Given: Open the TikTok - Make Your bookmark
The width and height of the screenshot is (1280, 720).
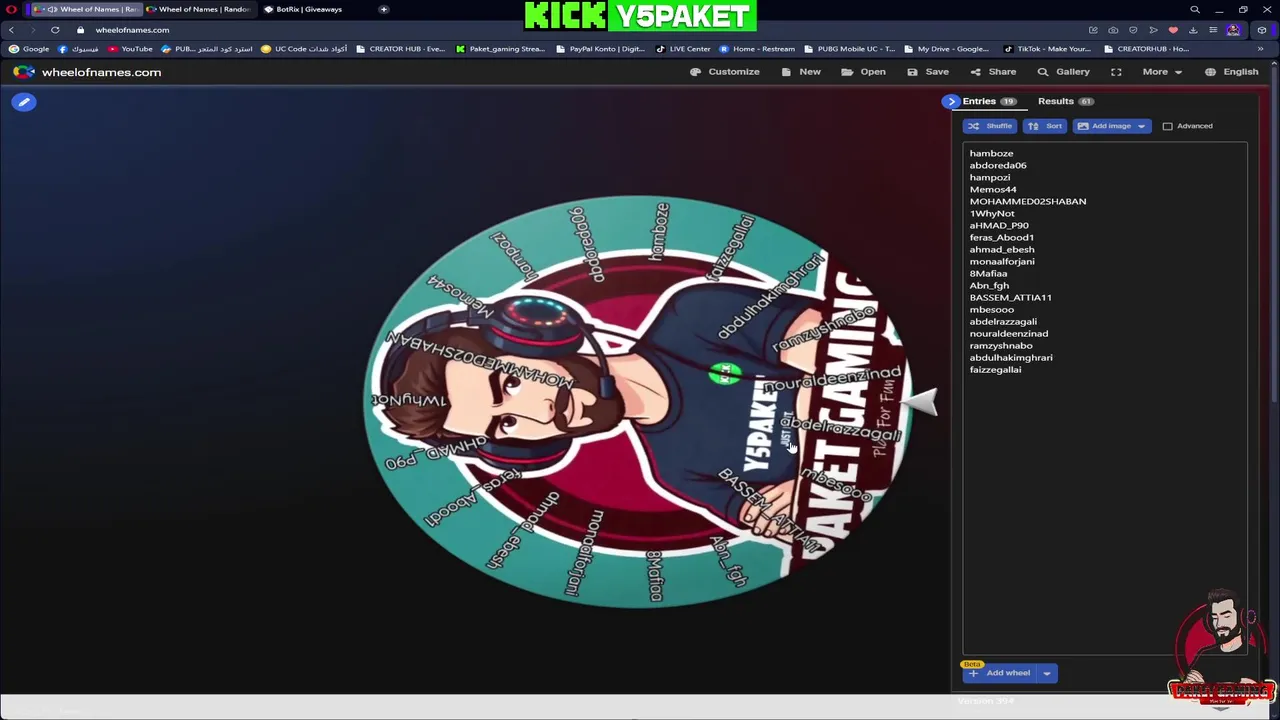Looking at the screenshot, I should [1046, 49].
